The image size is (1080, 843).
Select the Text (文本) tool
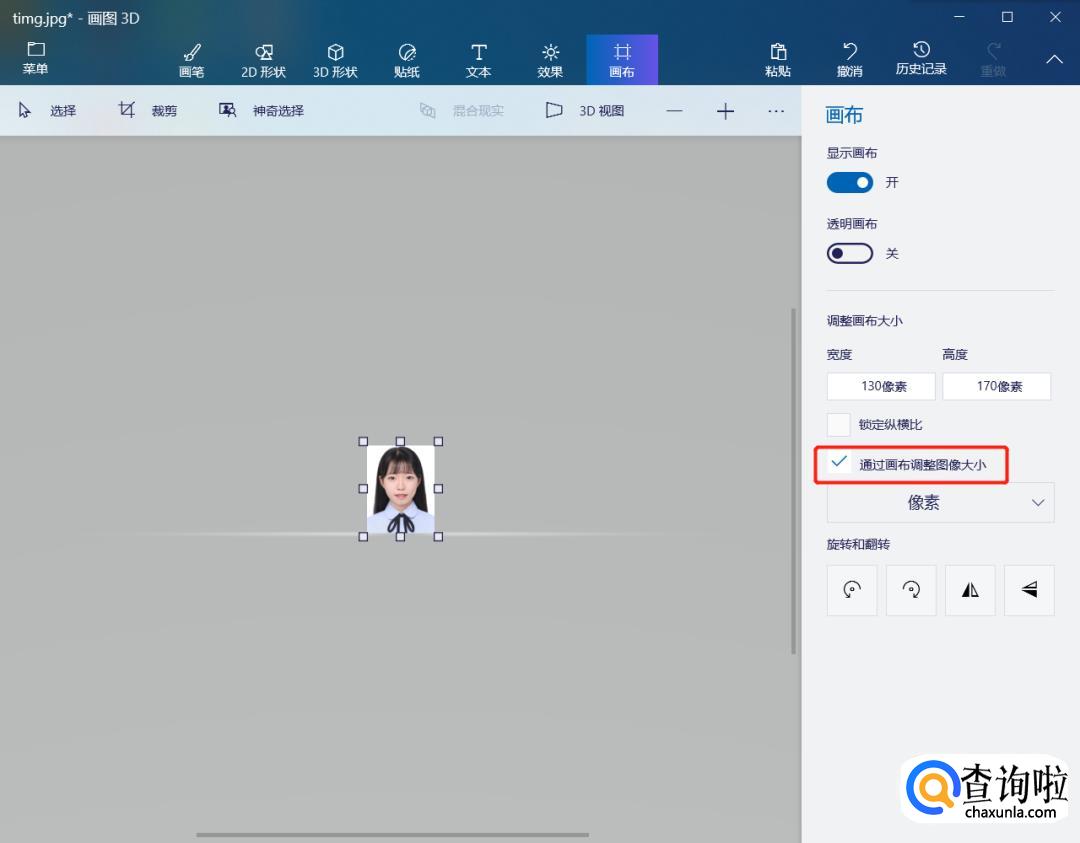click(478, 59)
